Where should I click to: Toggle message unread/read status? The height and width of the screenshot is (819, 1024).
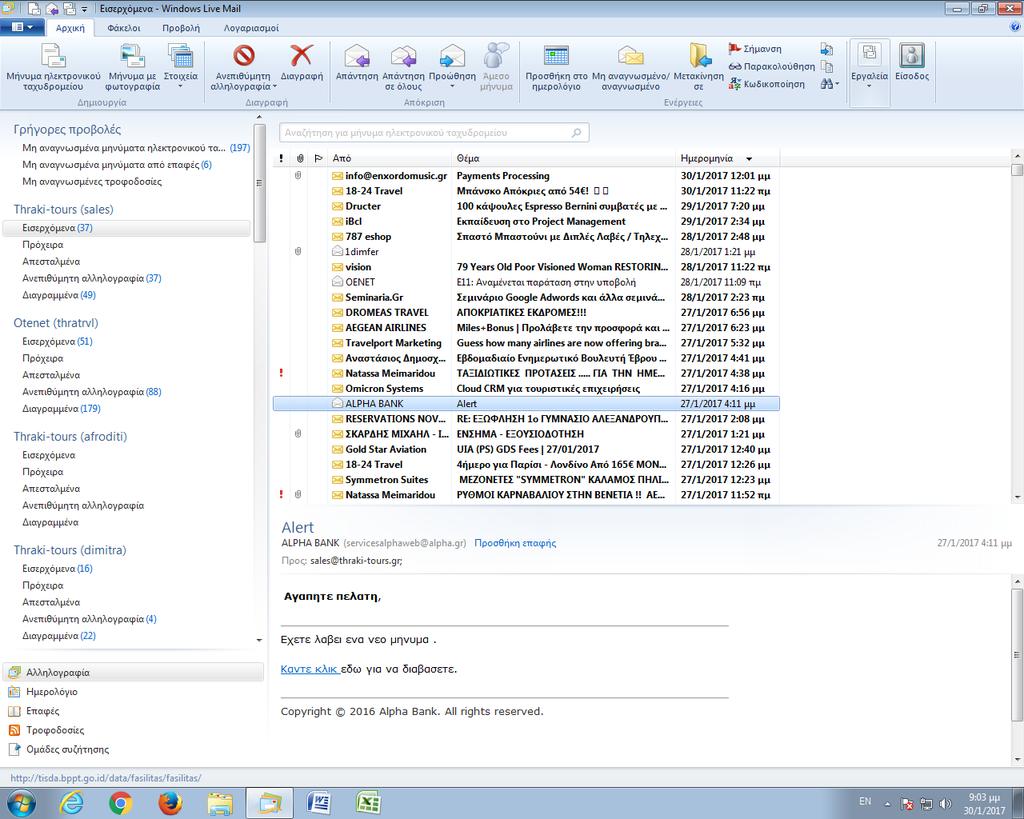(x=631, y=66)
